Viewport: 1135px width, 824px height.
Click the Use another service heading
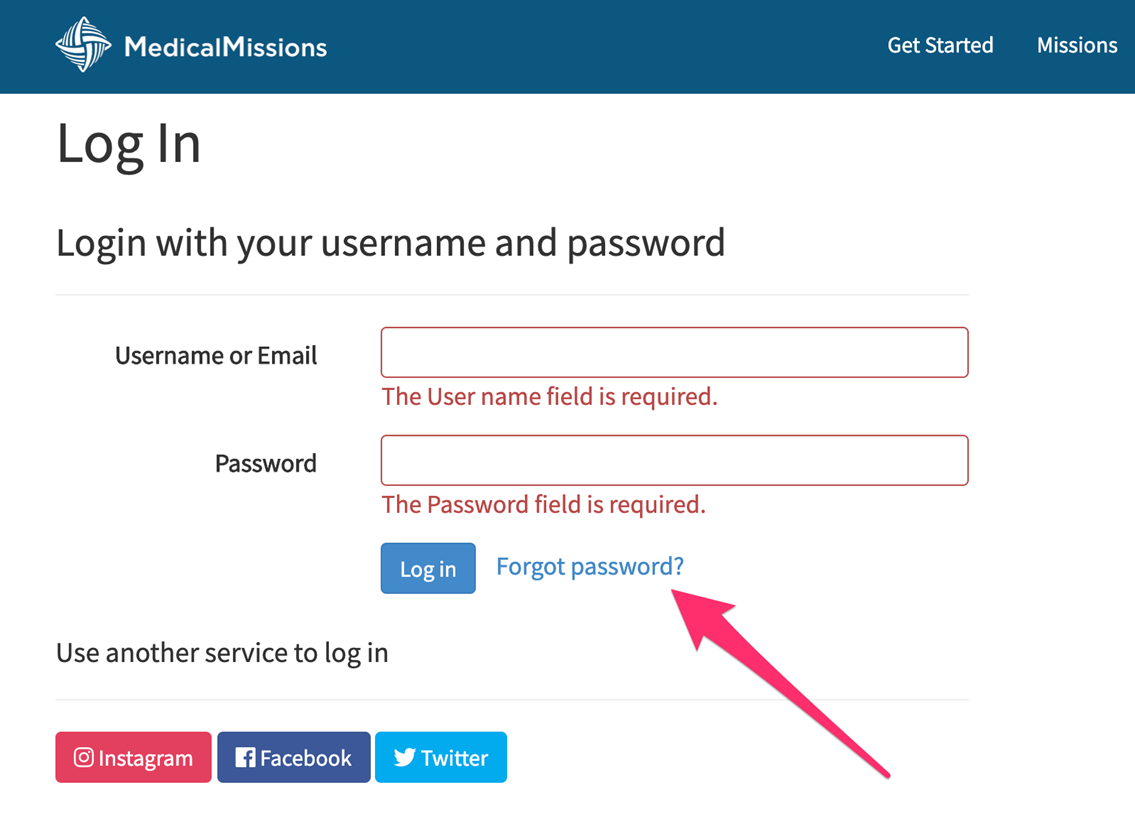[222, 653]
